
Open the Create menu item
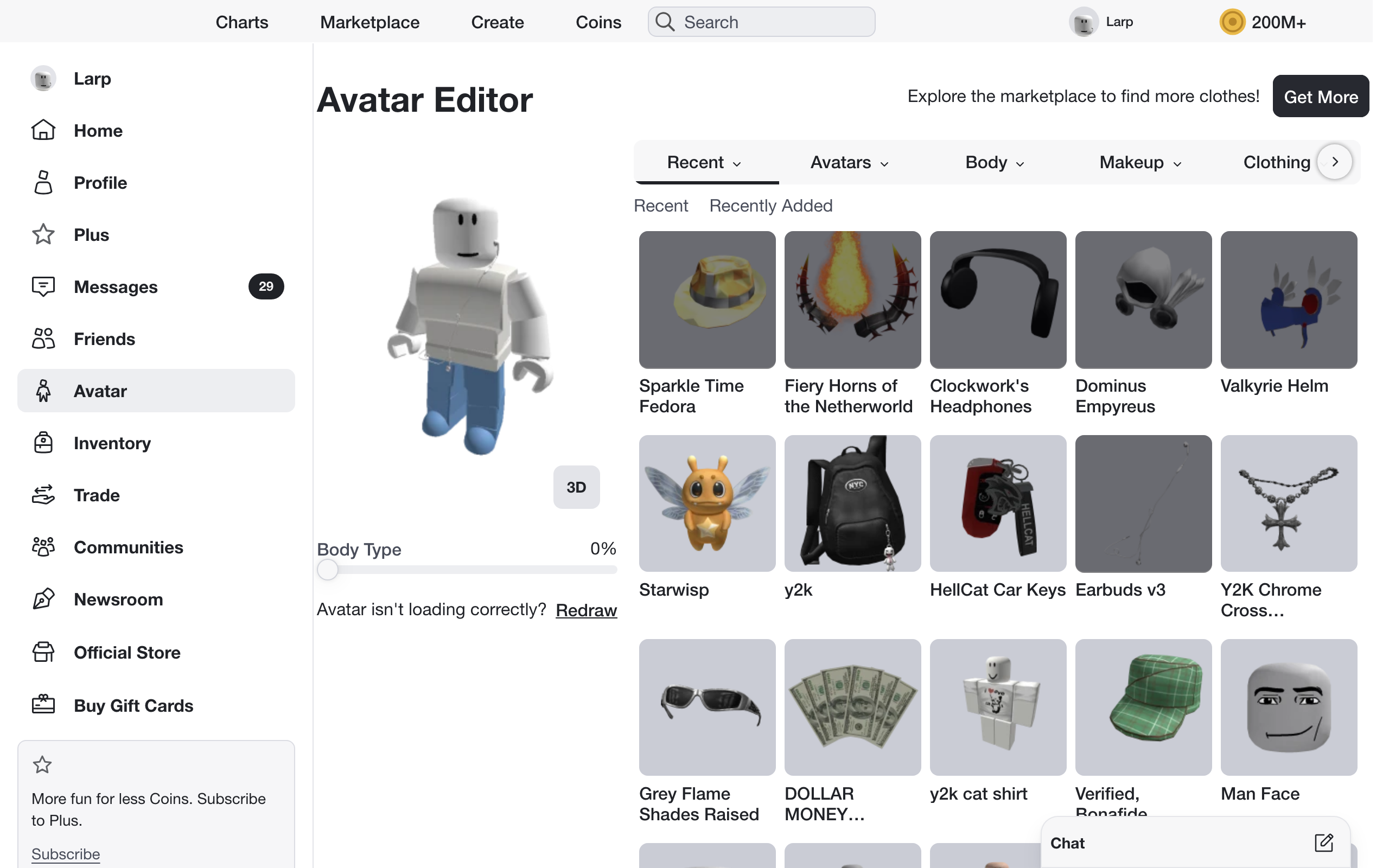497,22
